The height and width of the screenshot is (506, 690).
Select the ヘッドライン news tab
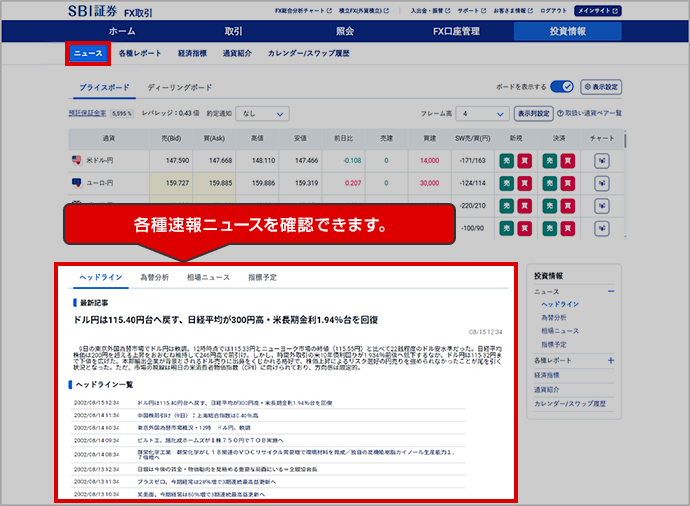click(101, 277)
